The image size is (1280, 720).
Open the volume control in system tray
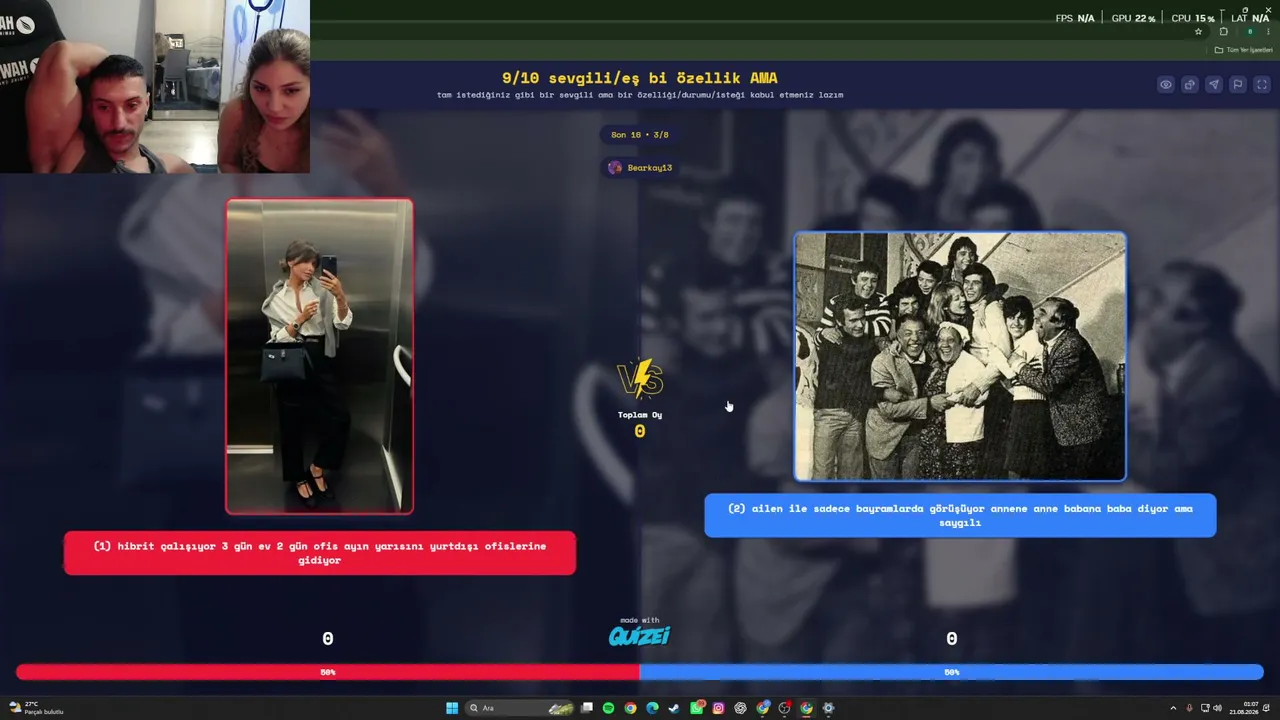(x=1217, y=708)
